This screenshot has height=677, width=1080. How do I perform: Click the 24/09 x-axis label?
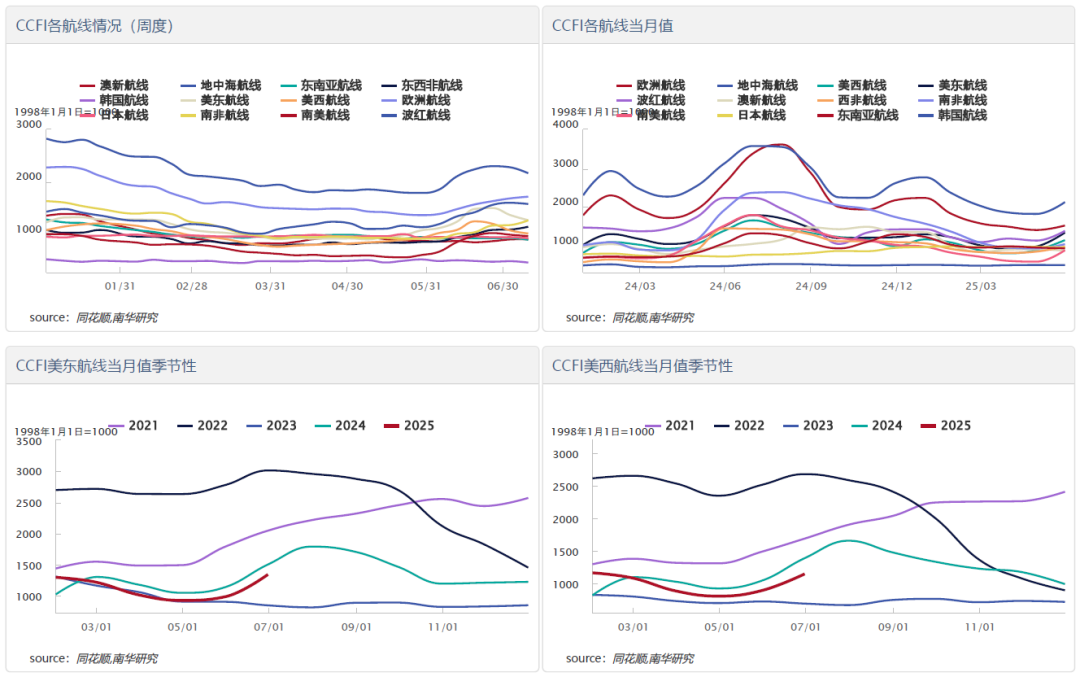(811, 286)
